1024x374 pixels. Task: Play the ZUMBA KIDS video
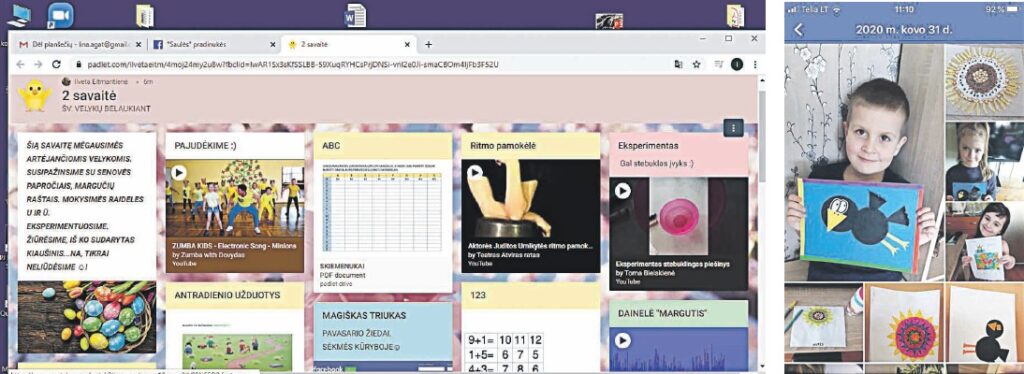coord(179,174)
